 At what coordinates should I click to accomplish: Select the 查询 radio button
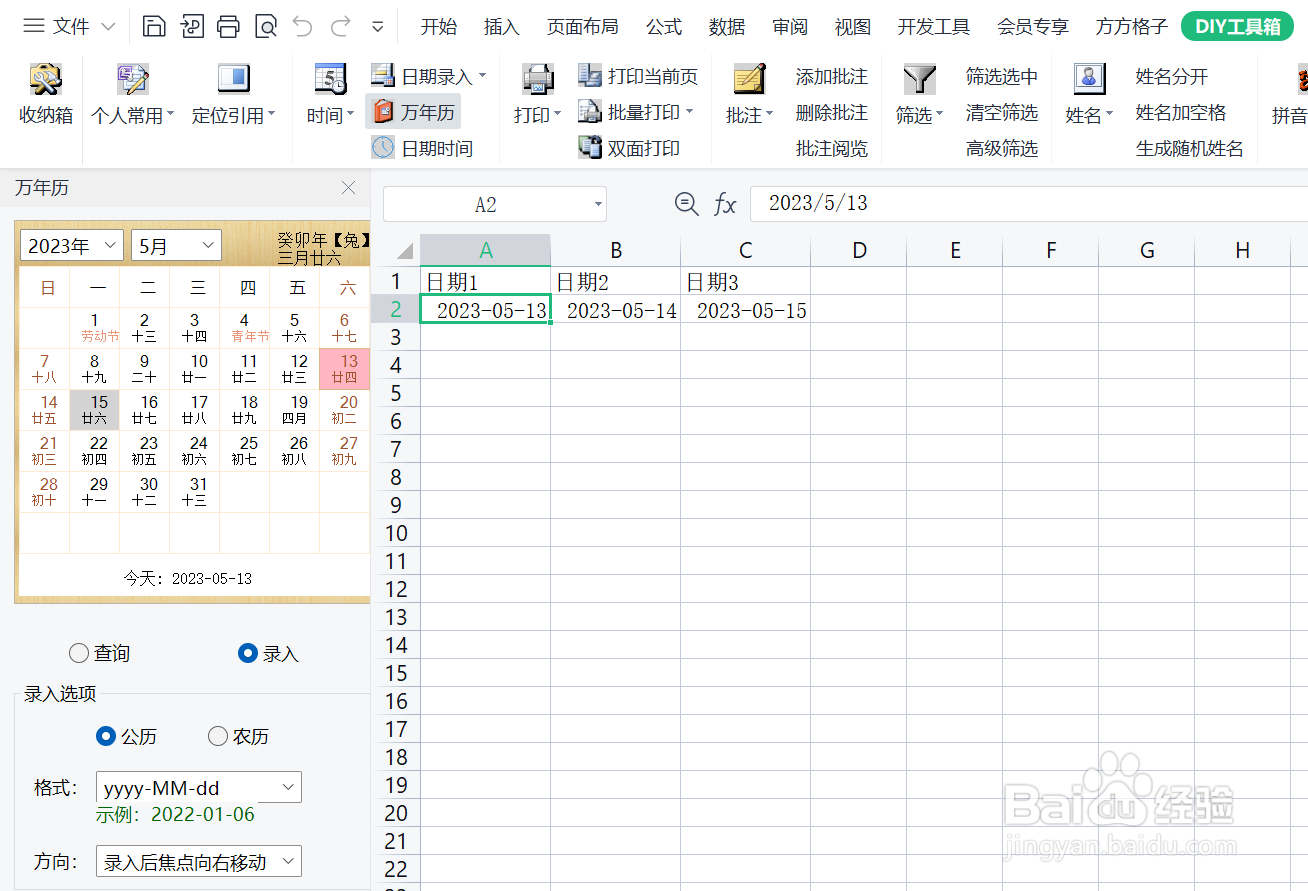(x=79, y=653)
